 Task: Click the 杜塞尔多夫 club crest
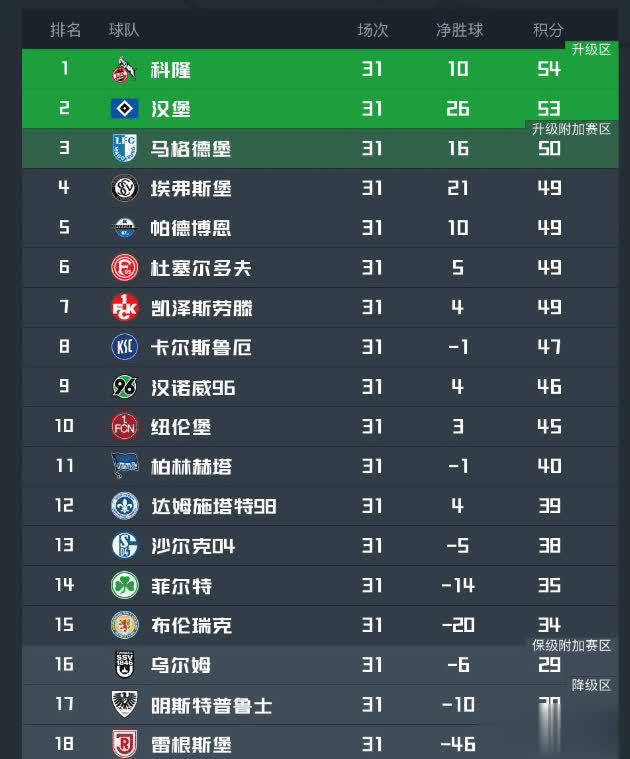124,268
